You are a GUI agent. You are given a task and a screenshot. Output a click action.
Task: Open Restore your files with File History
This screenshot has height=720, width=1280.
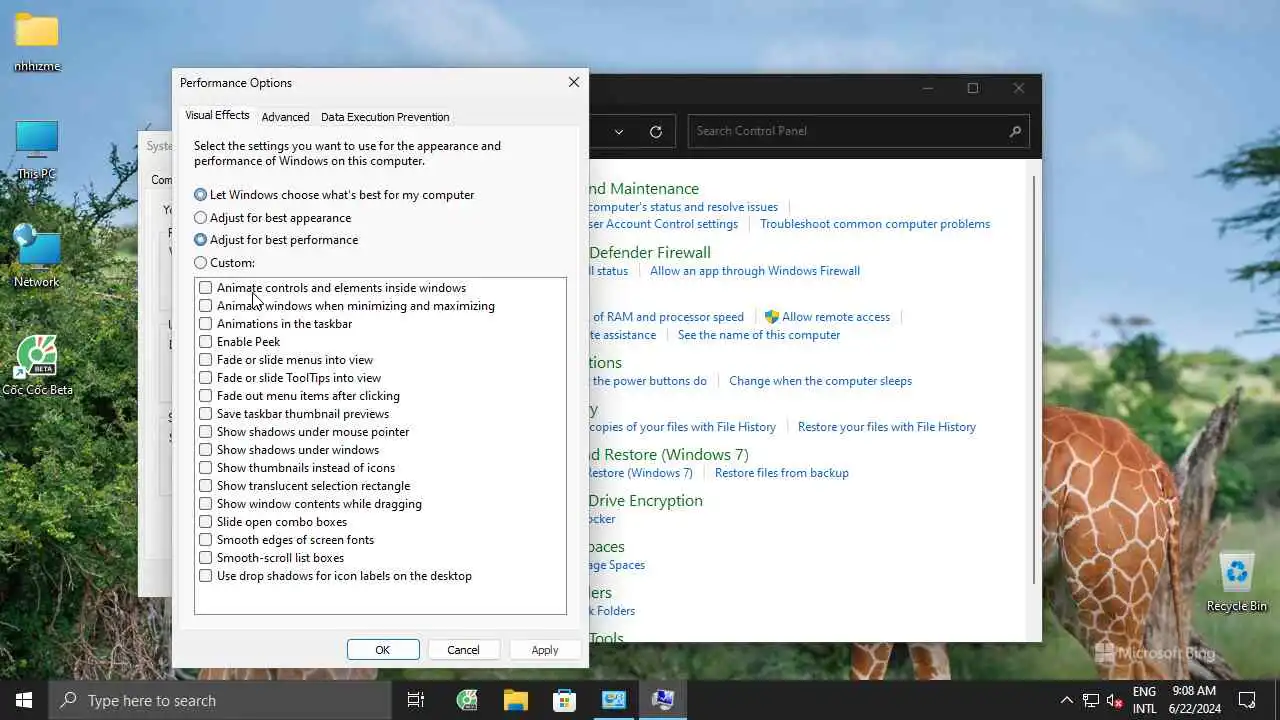[x=887, y=427]
